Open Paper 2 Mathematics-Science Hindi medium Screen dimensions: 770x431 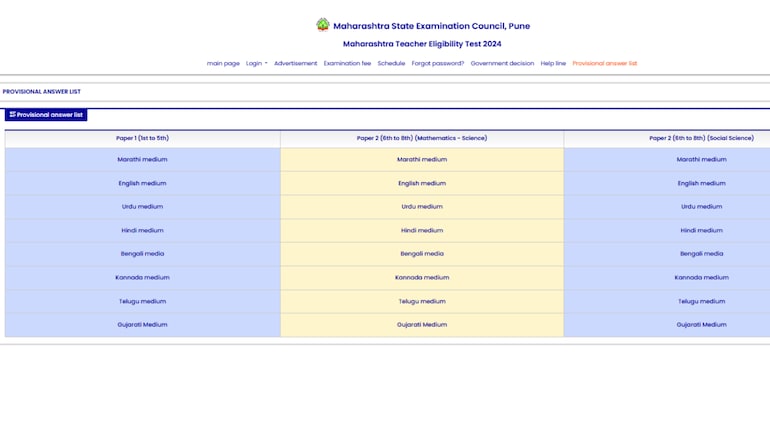tap(422, 230)
